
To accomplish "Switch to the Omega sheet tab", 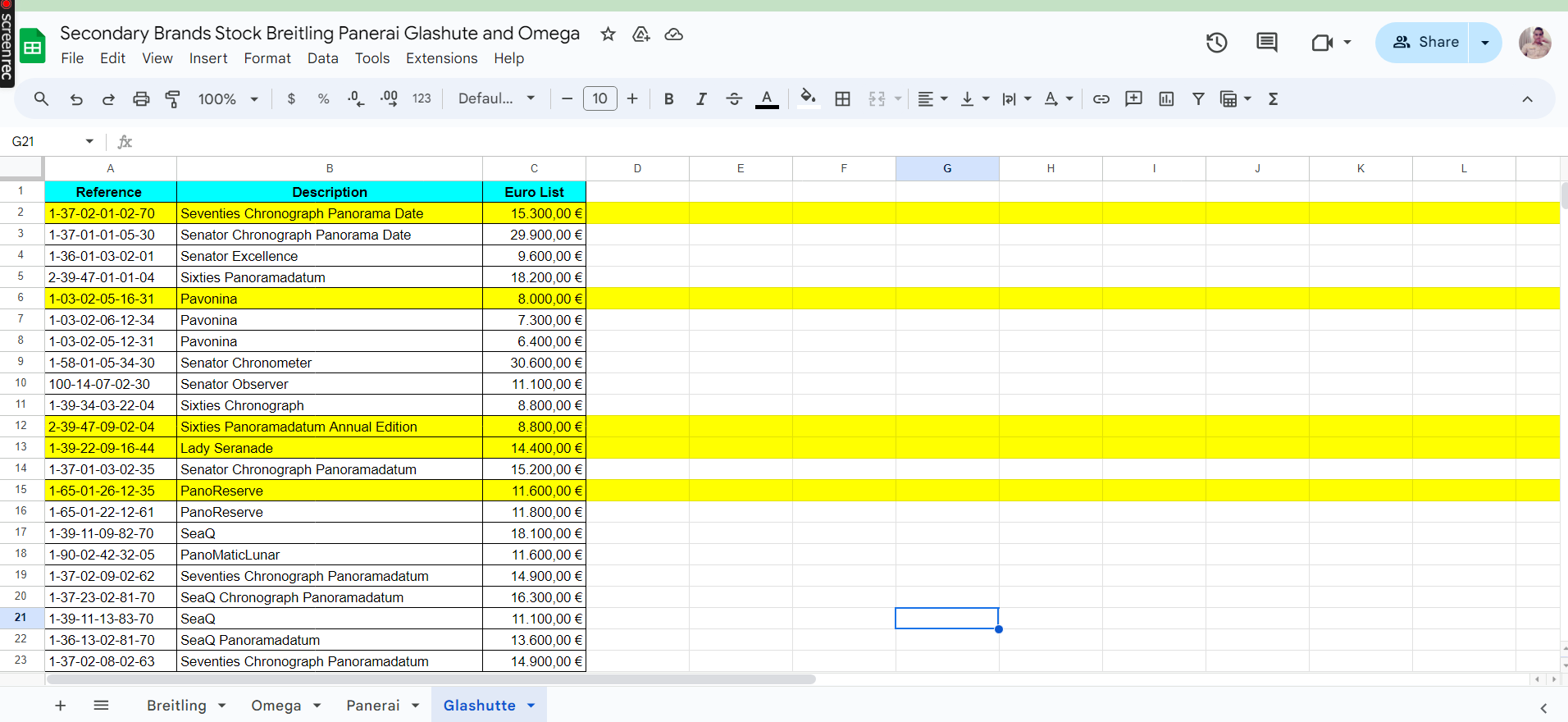I will point(276,706).
